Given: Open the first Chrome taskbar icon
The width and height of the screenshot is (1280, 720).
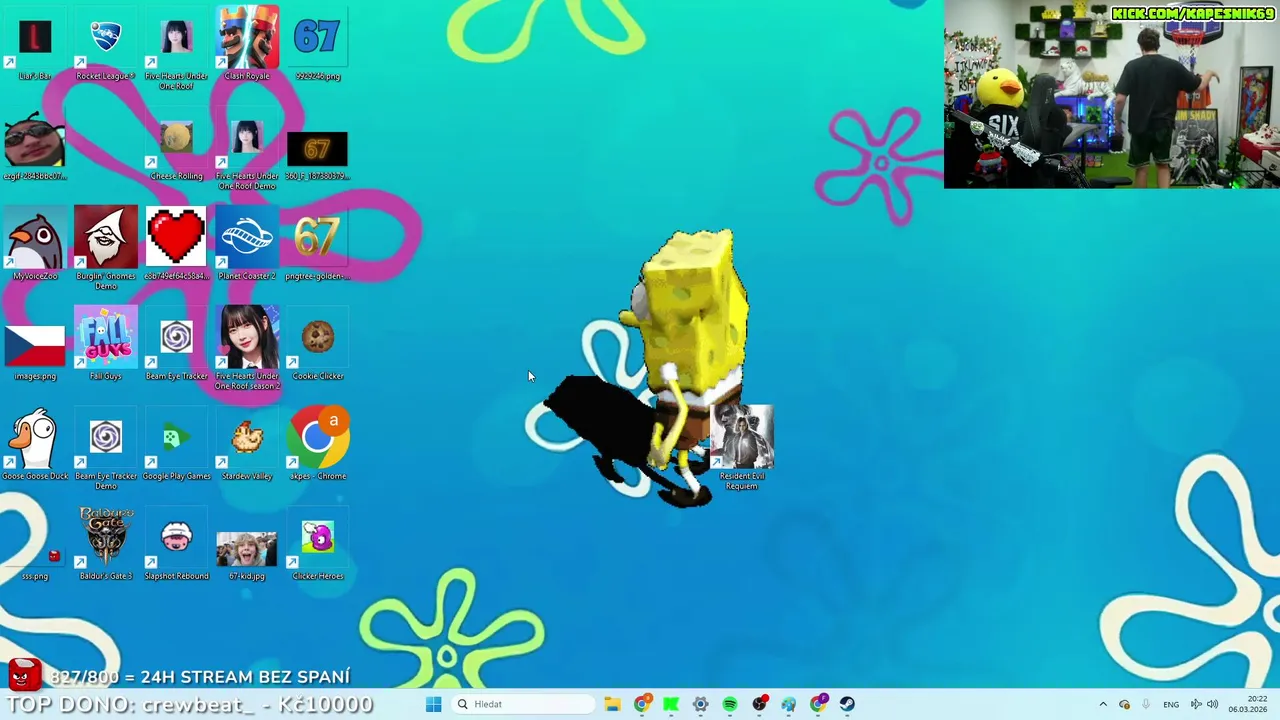Looking at the screenshot, I should (642, 704).
